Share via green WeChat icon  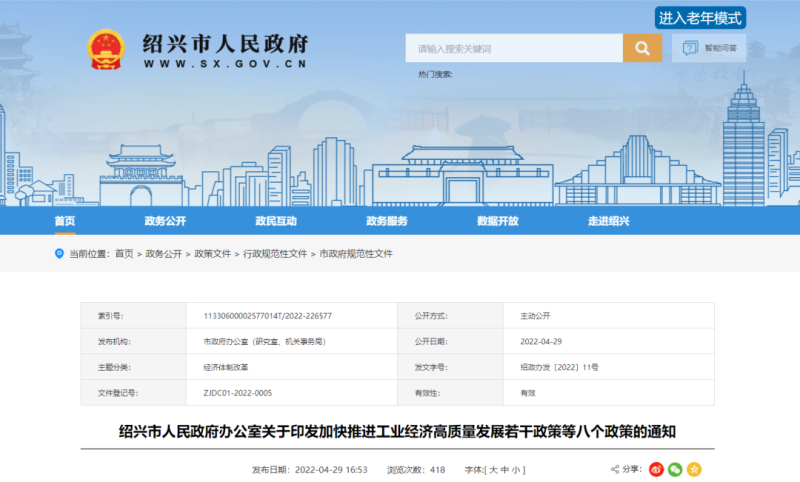click(675, 469)
